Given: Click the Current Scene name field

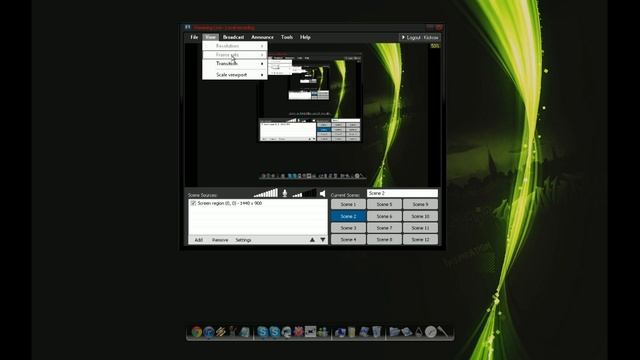Looking at the screenshot, I should 402,193.
